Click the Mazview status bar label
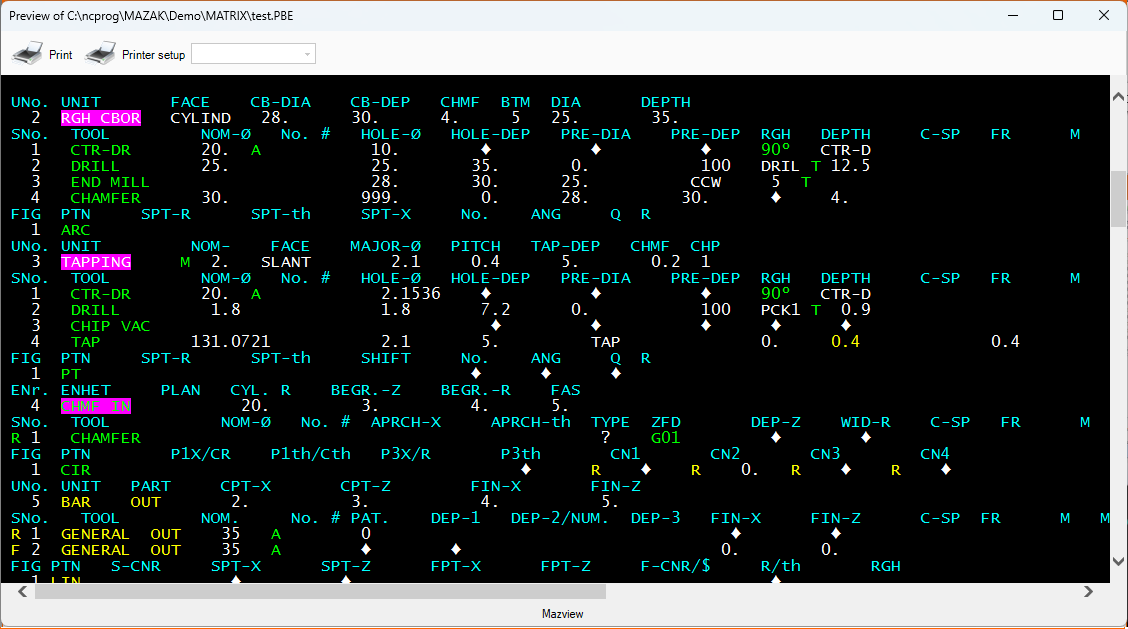This screenshot has height=629, width=1128. coord(563,614)
